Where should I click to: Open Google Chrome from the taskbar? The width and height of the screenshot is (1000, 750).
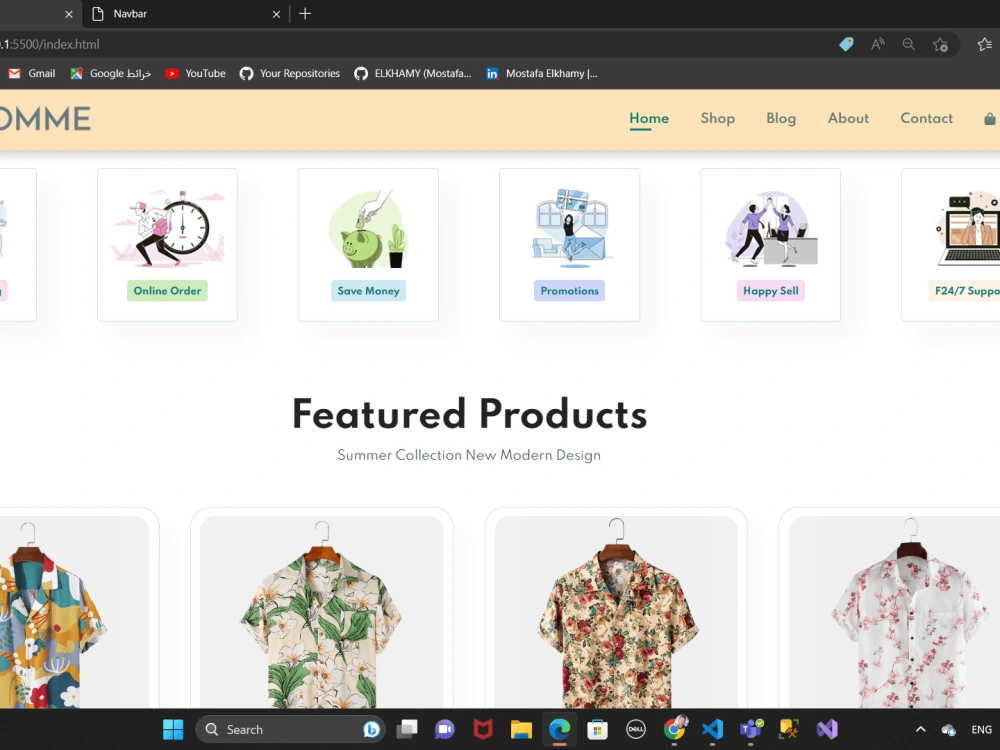click(x=674, y=729)
